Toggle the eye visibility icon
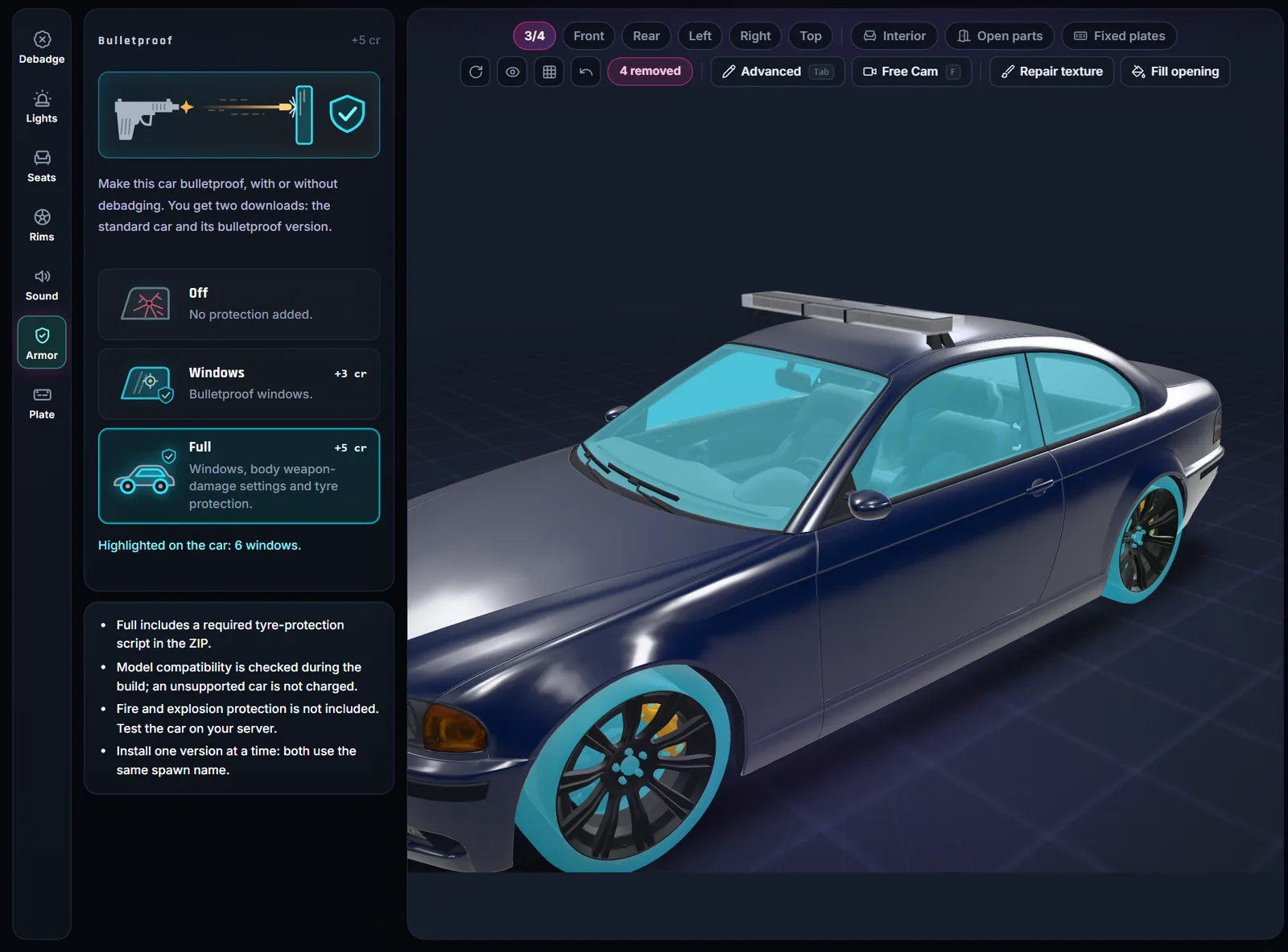 [x=513, y=72]
